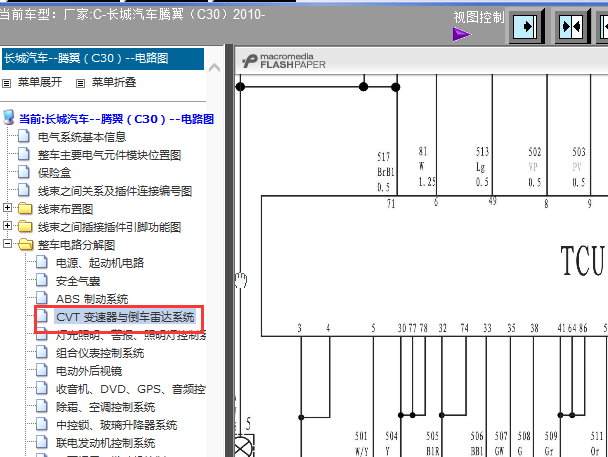The image size is (608, 457).
Task: Open 组合仪表控制系统 diagram
Action: coord(100,353)
